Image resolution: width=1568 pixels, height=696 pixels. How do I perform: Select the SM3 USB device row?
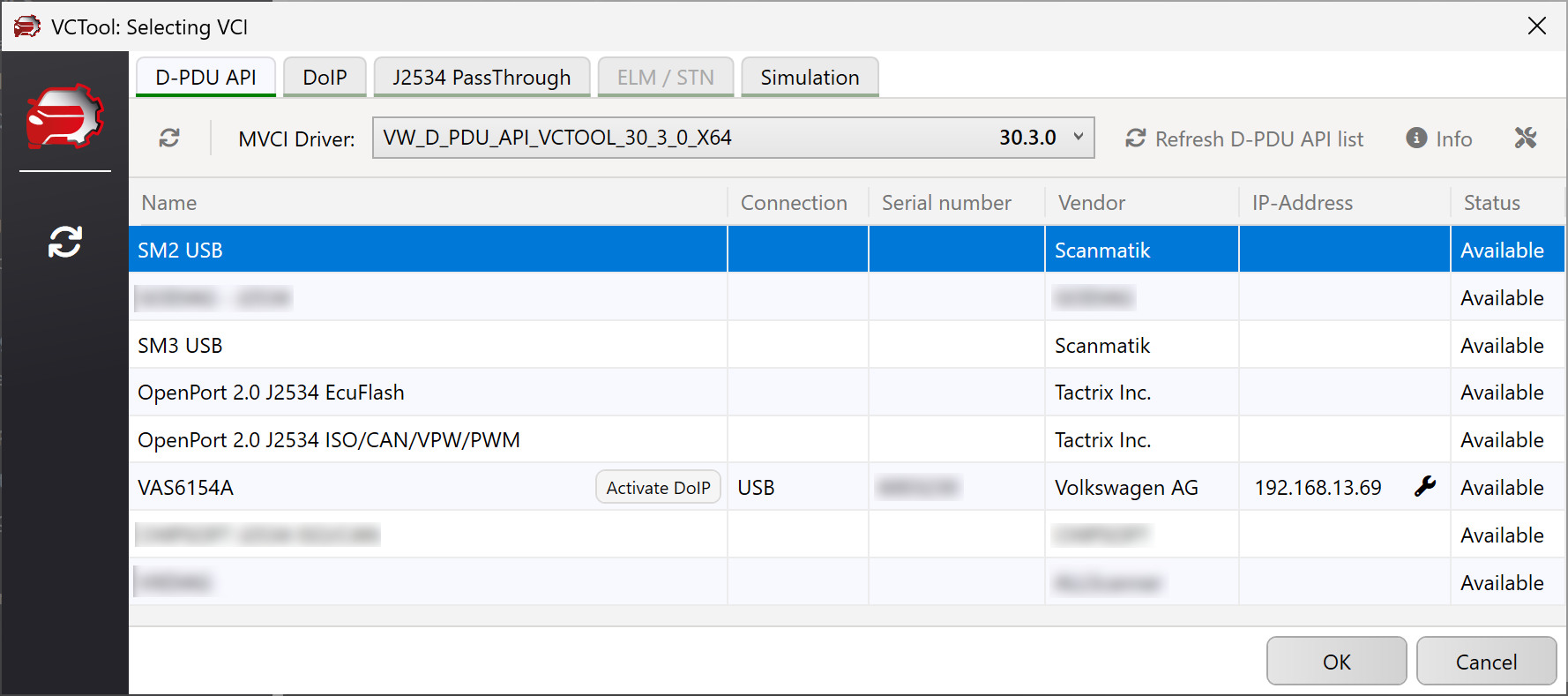click(x=427, y=345)
